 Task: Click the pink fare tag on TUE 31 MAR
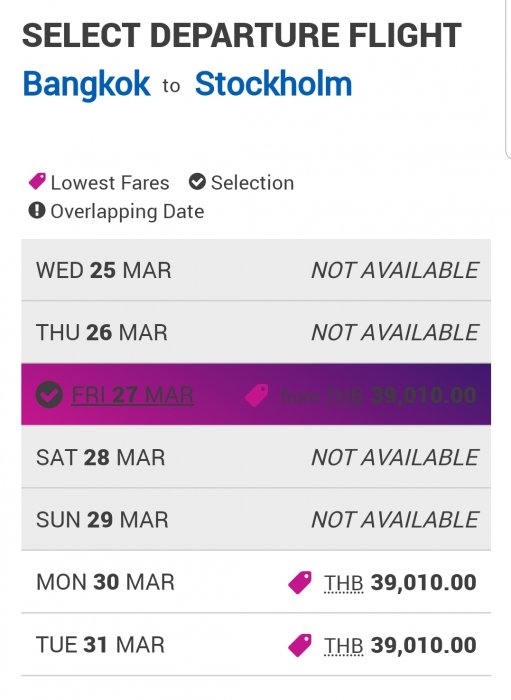coord(300,645)
